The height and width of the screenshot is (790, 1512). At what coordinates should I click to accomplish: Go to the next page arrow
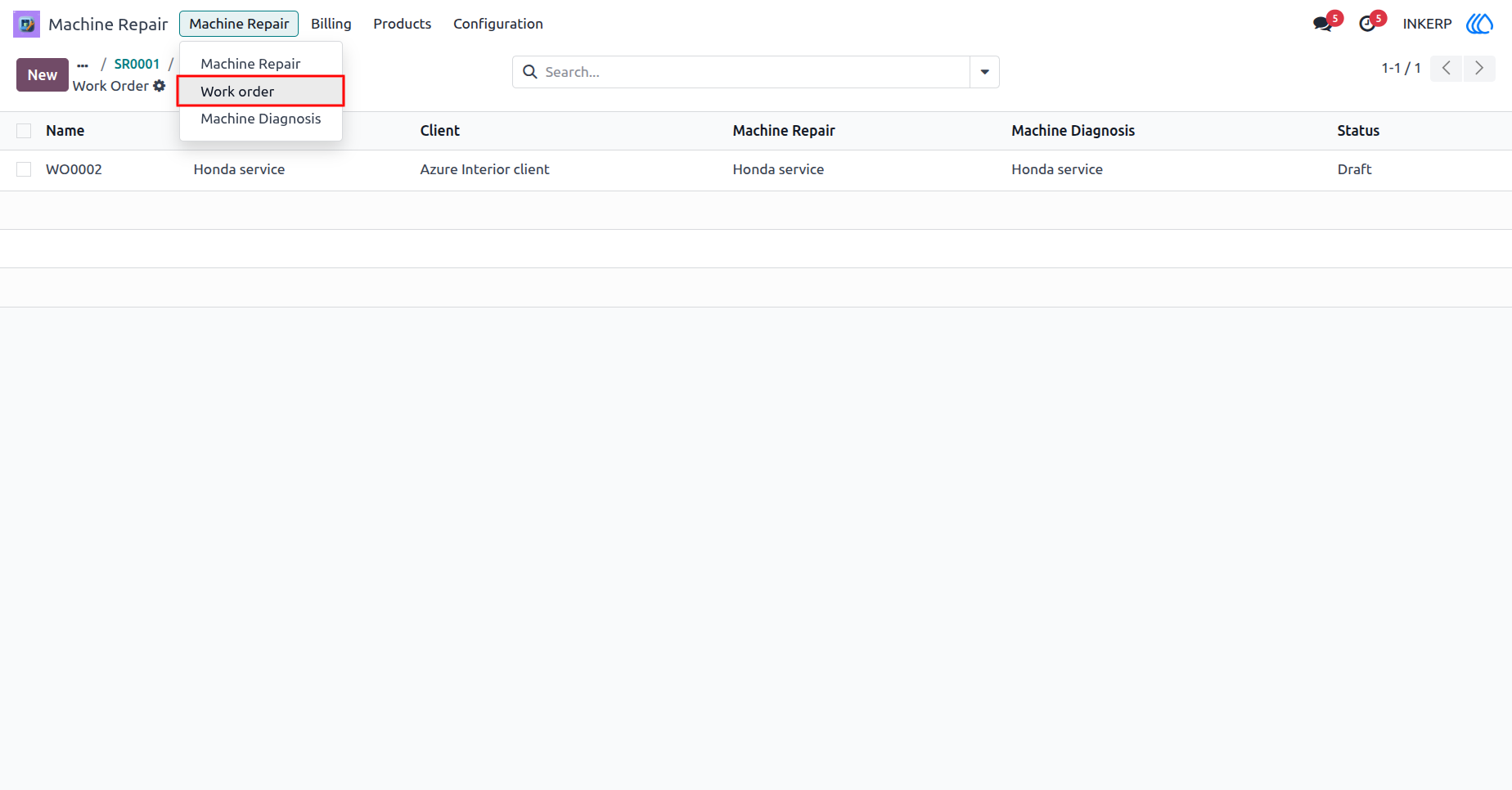point(1479,69)
